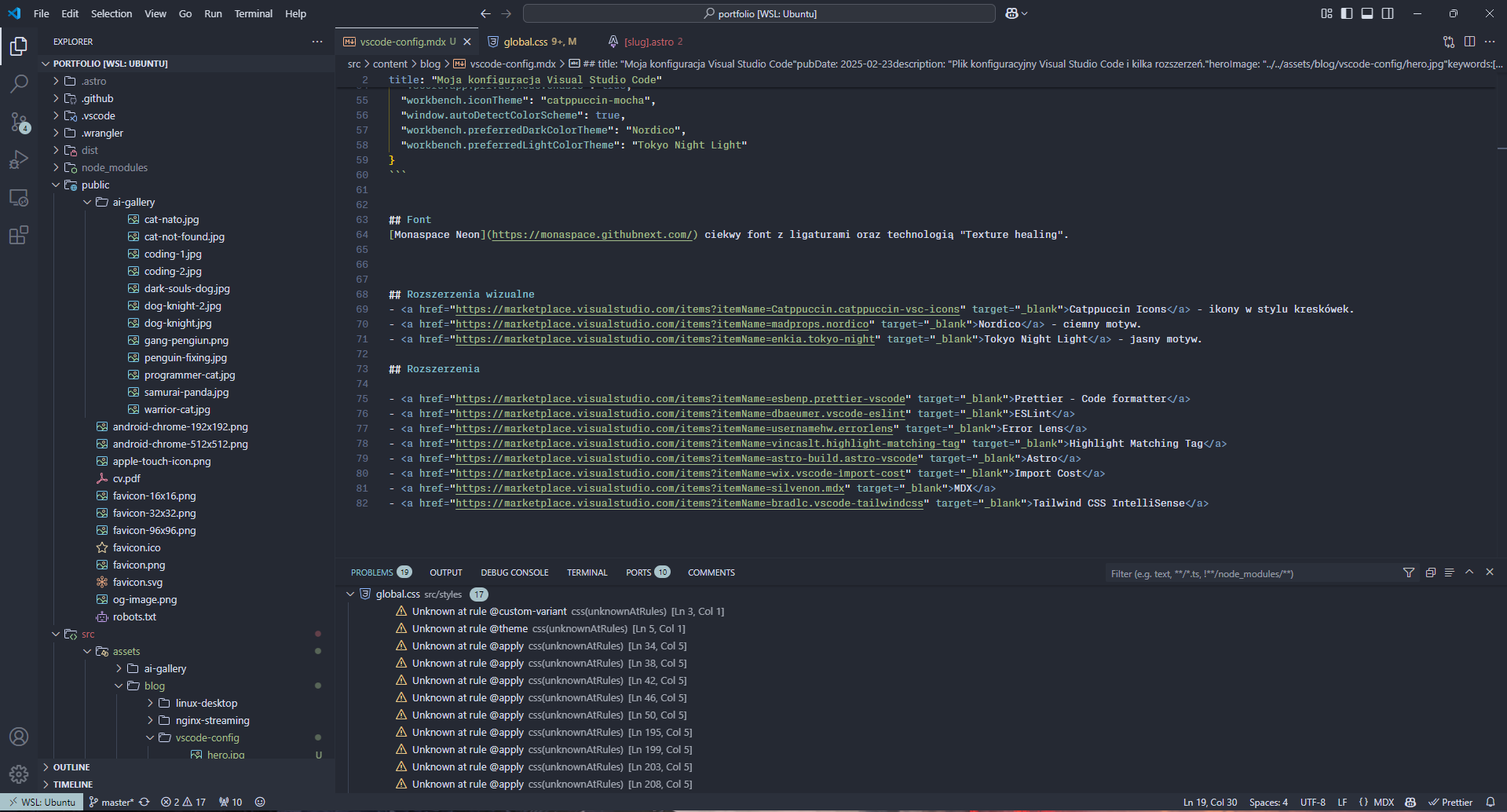
Task: Open the Explorer view in activity bar
Action: (x=19, y=46)
